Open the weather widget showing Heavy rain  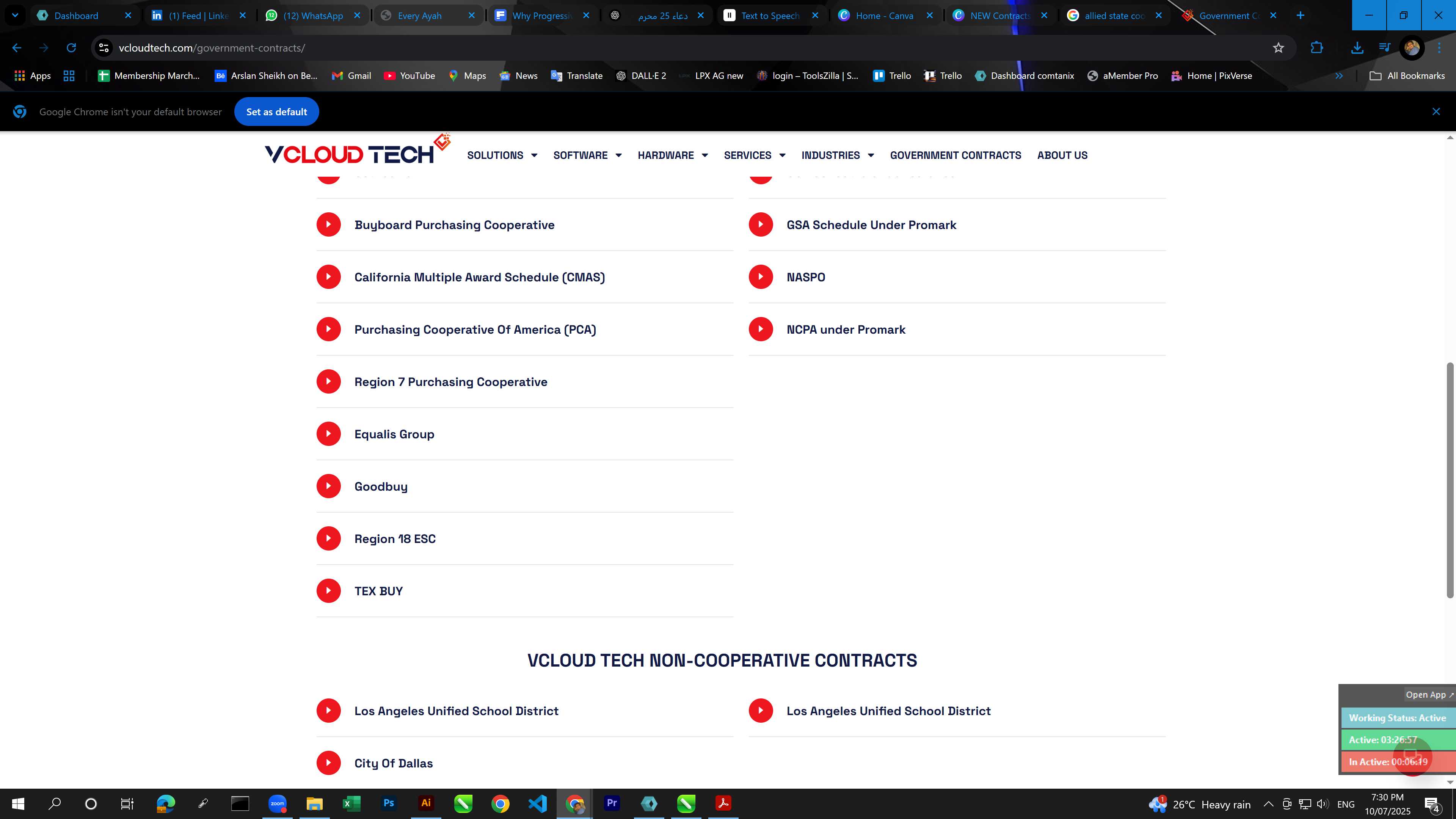point(1199,804)
